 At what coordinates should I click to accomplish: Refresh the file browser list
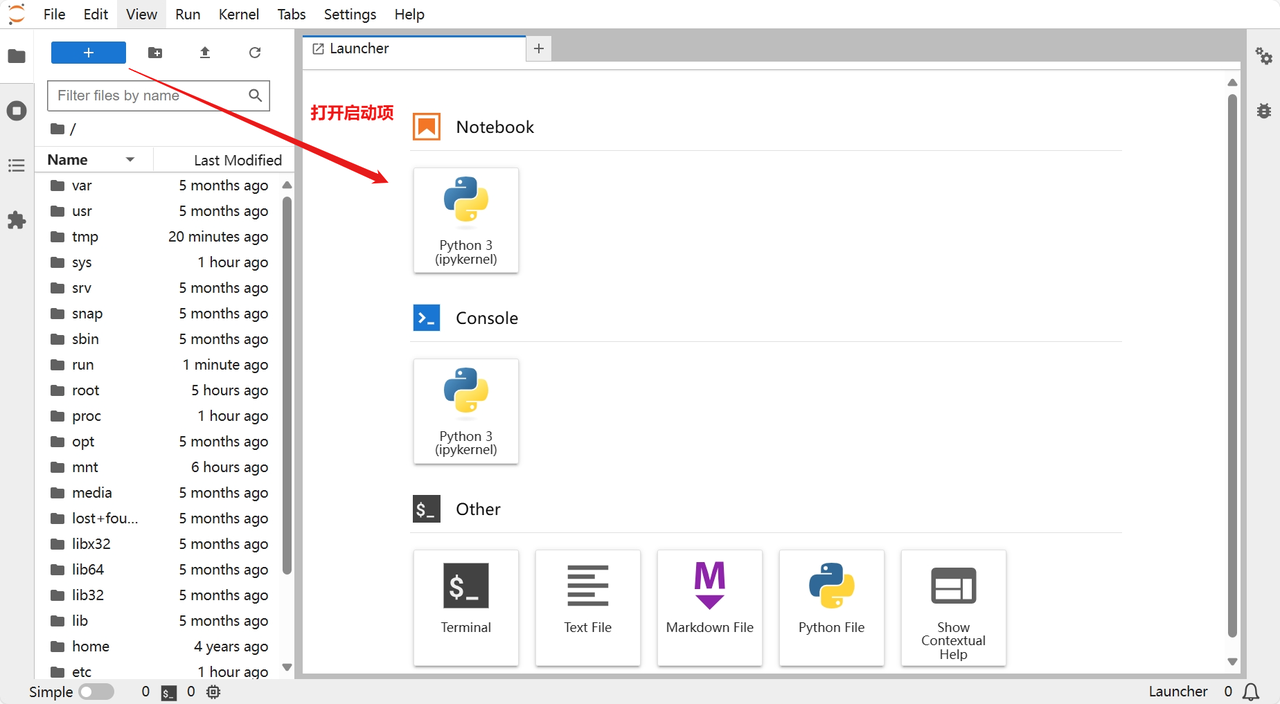pyautogui.click(x=255, y=53)
